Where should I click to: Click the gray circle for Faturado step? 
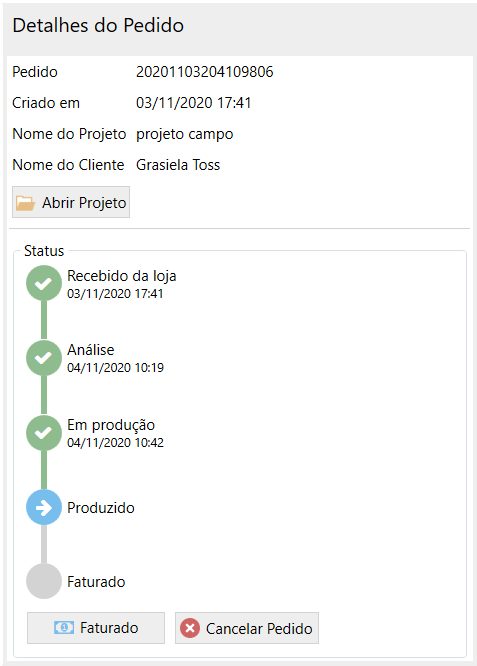click(44, 581)
